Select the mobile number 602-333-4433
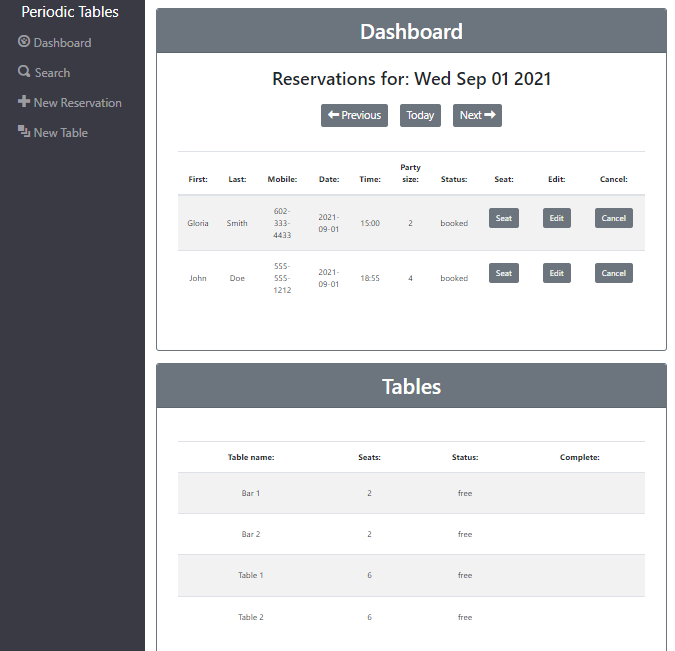Image resolution: width=675 pixels, height=651 pixels. tap(282, 223)
